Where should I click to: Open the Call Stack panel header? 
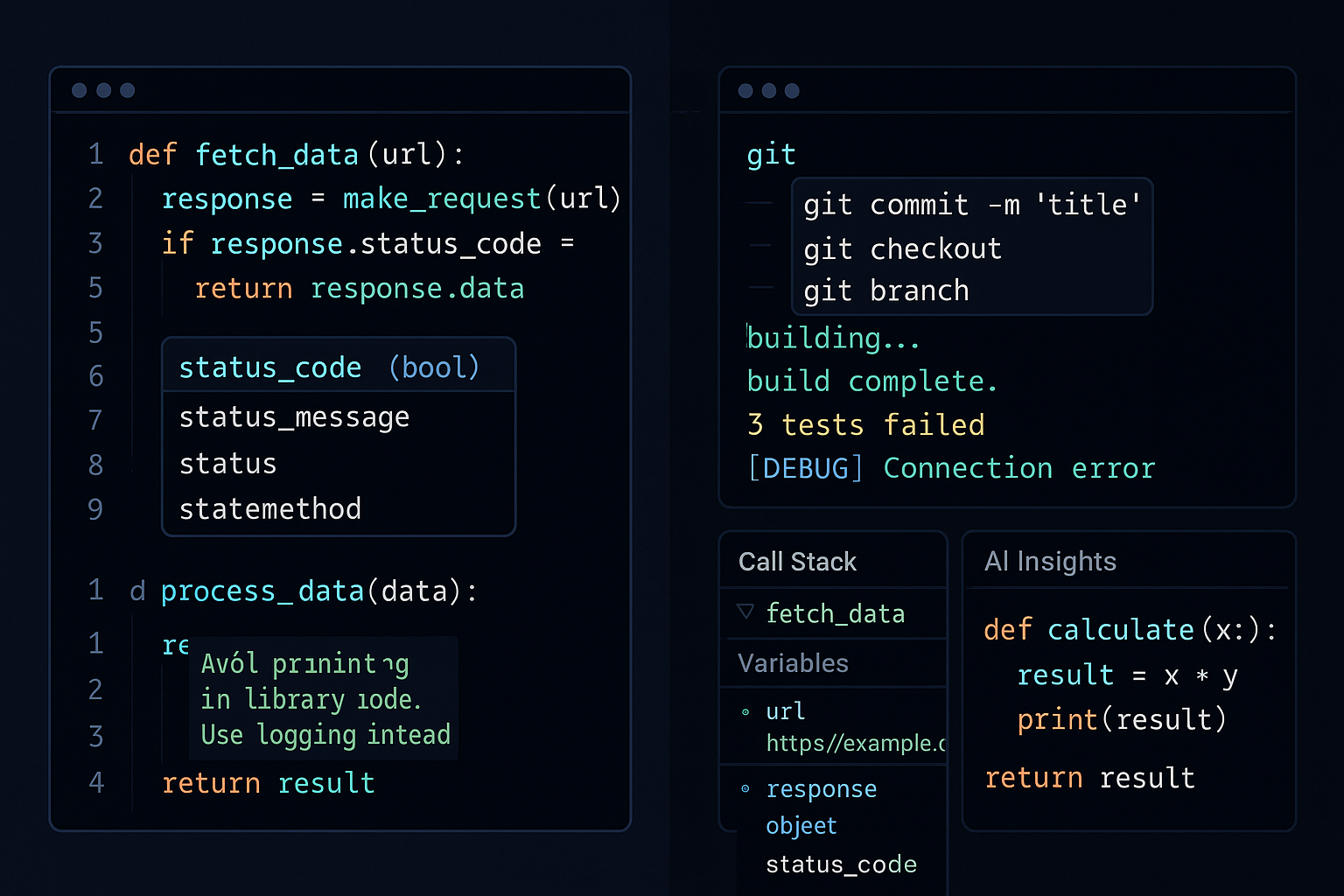click(x=797, y=562)
